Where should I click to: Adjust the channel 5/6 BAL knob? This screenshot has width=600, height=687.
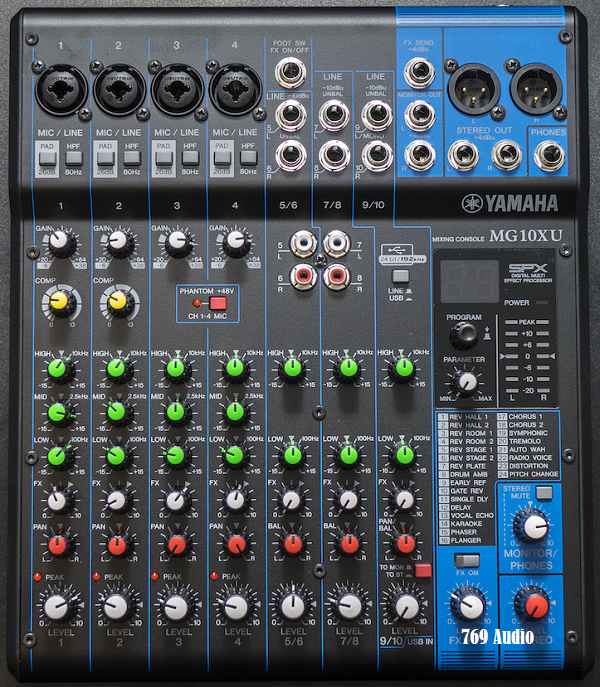tap(293, 544)
